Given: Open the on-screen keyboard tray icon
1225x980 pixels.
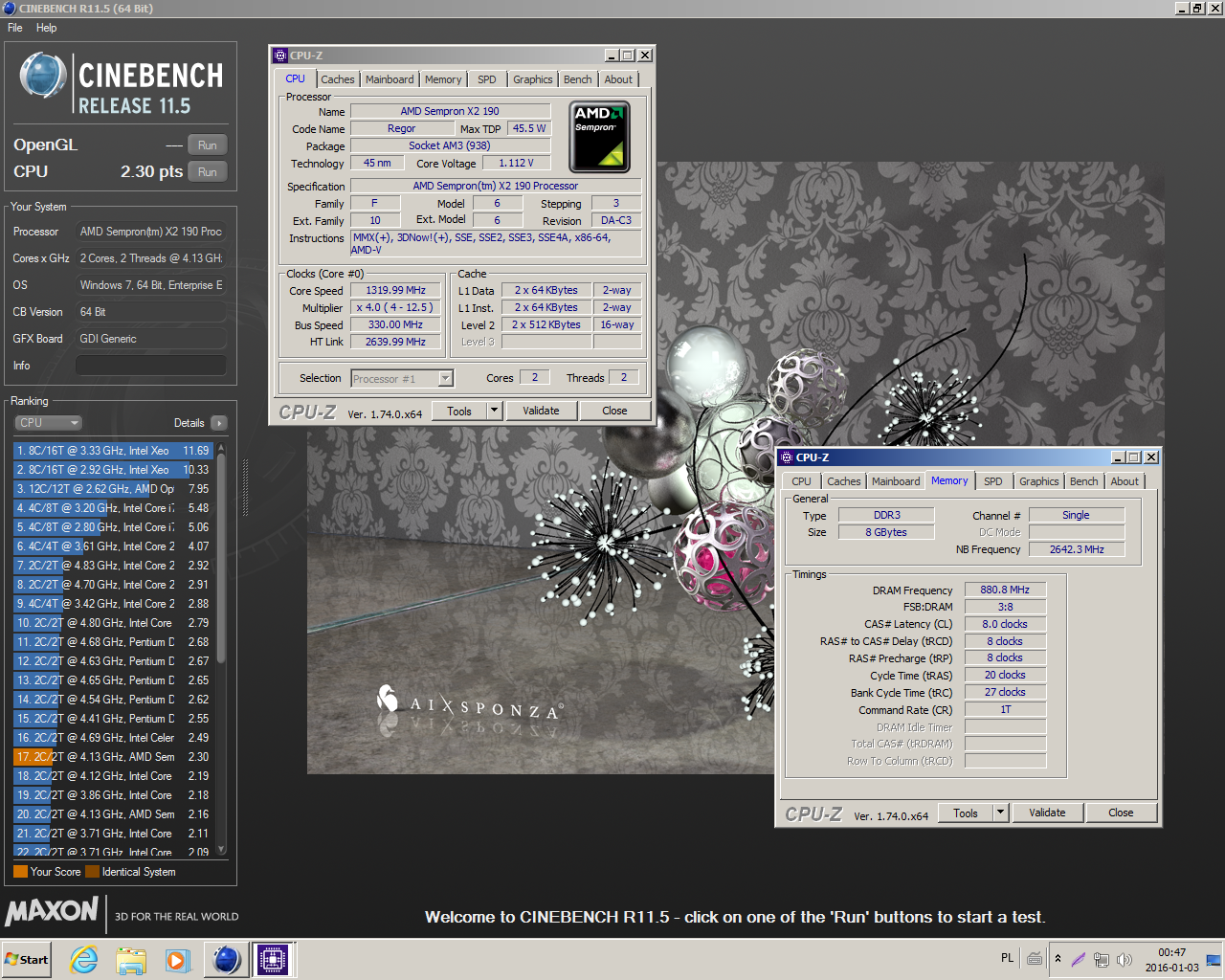Looking at the screenshot, I should click(1035, 958).
